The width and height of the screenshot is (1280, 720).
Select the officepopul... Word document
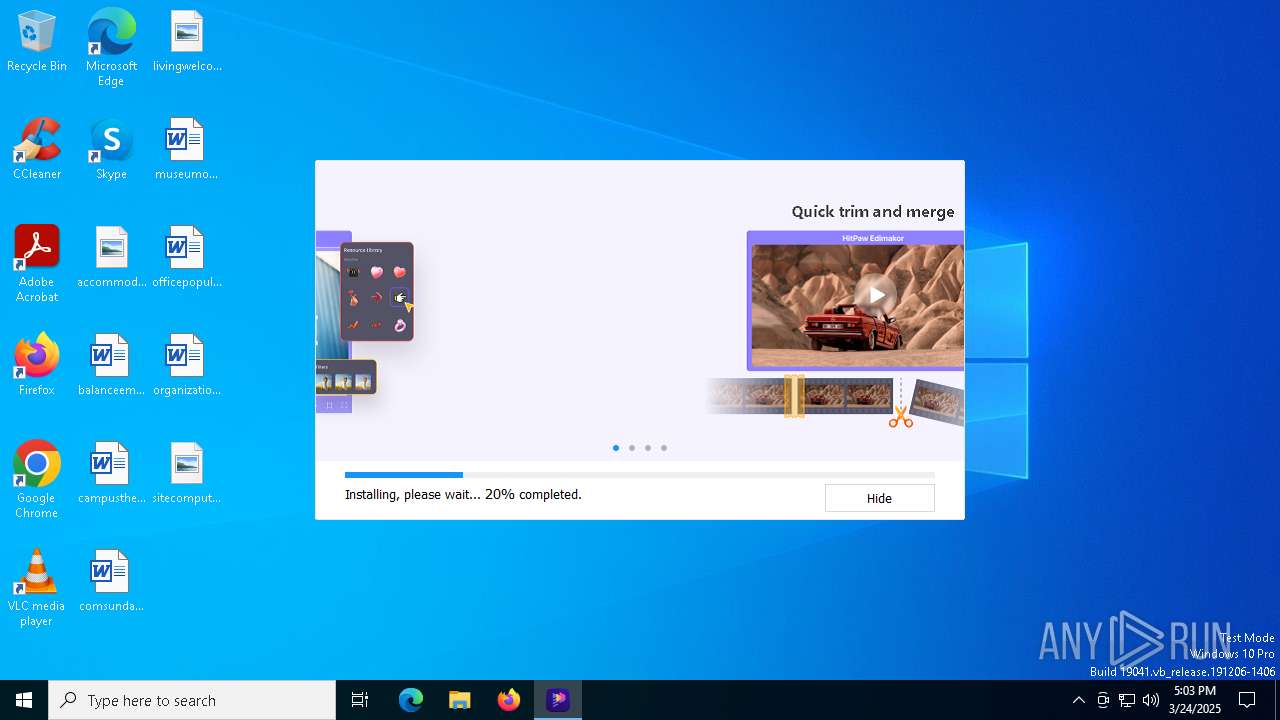186,258
